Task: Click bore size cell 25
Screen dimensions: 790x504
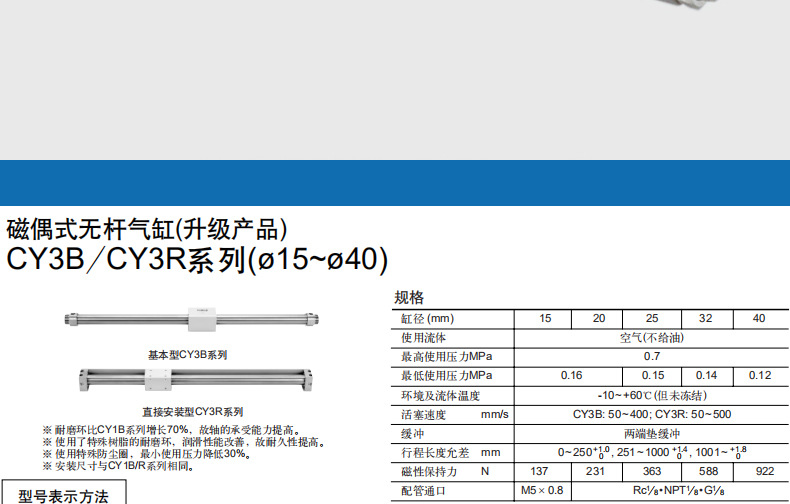Action: [652, 319]
